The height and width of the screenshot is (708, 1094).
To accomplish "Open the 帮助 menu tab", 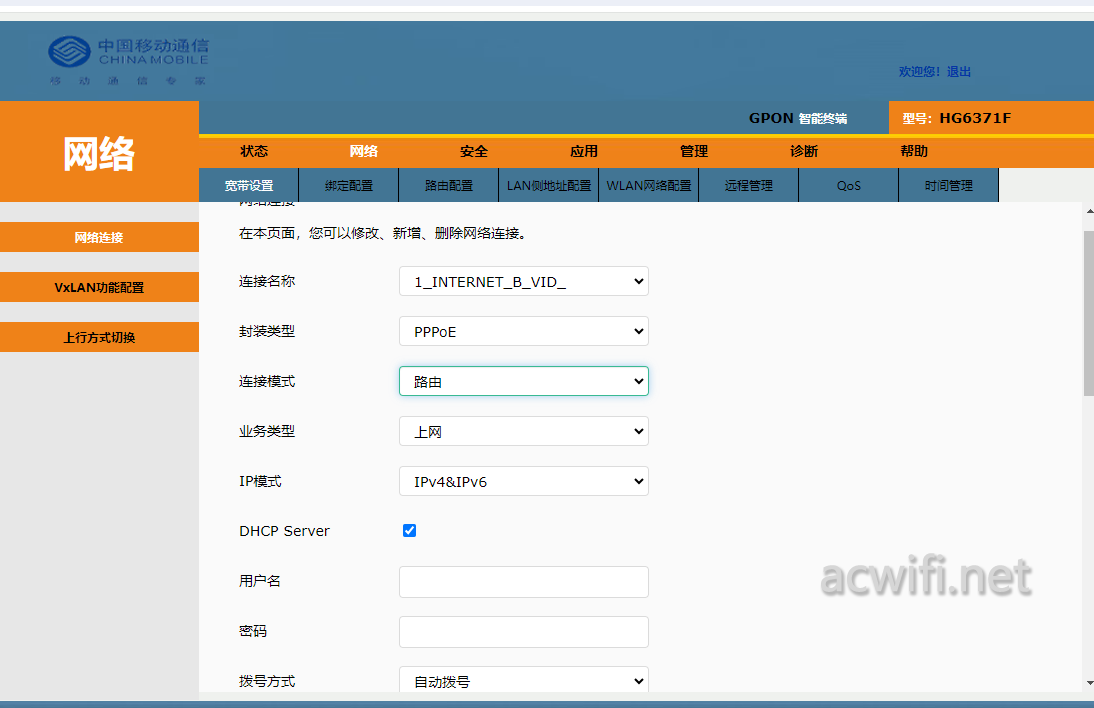I will pos(914,151).
